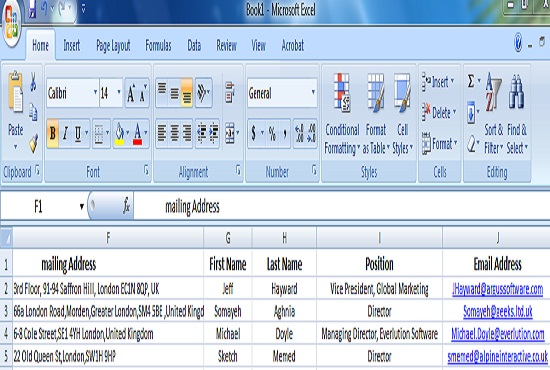Copy selection to clipboard
The width and height of the screenshot is (550, 370).
33,112
